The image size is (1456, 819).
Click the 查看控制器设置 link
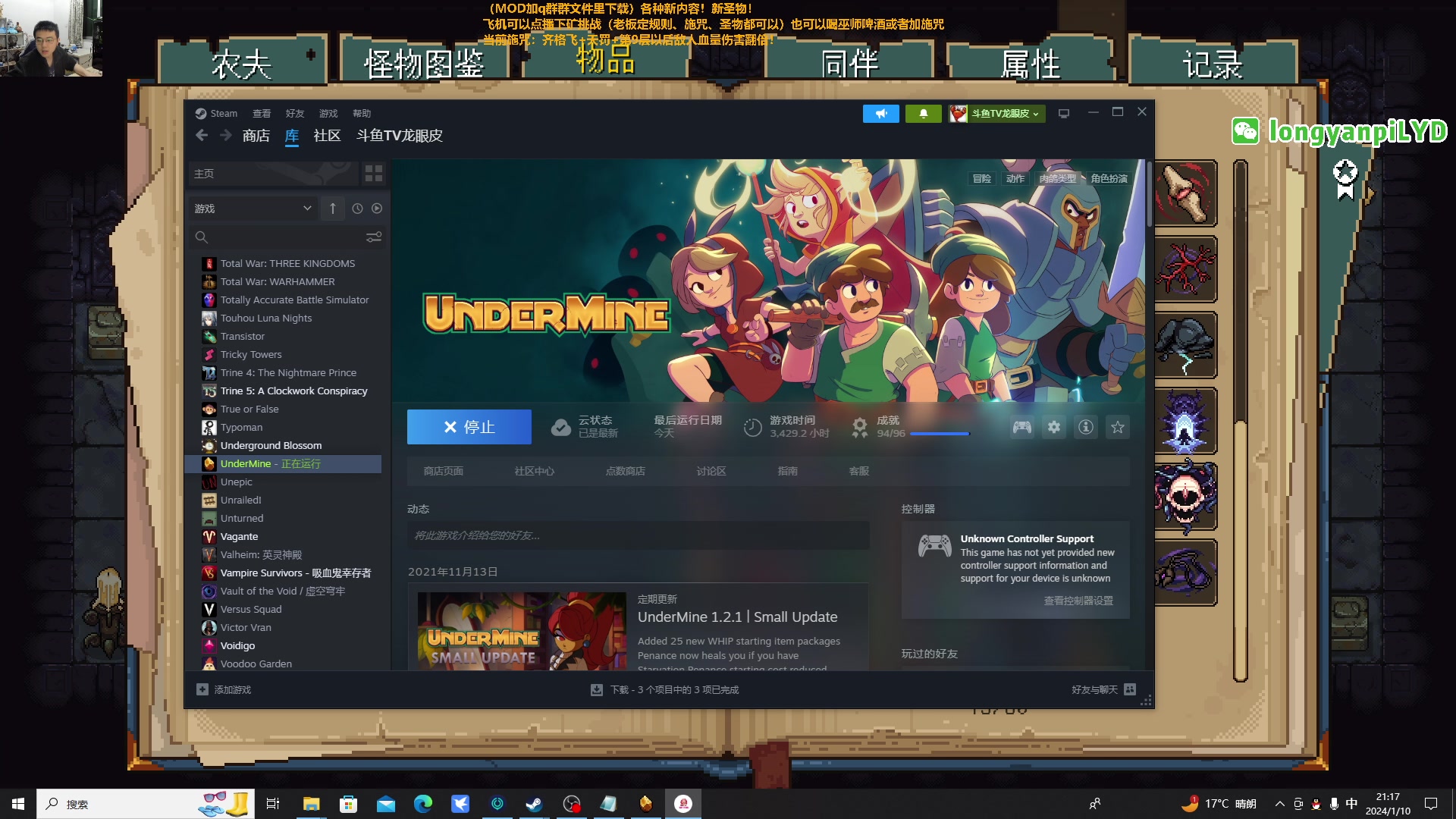tap(1078, 601)
